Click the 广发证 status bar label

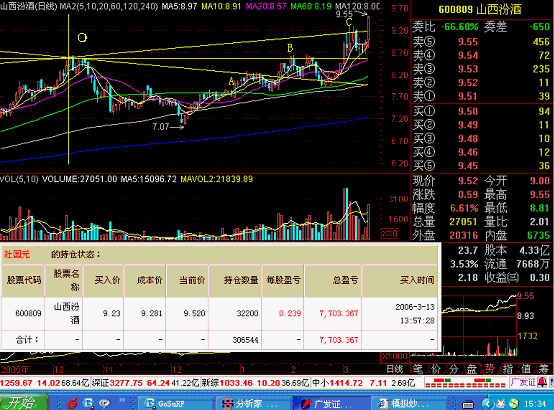tap(523, 382)
